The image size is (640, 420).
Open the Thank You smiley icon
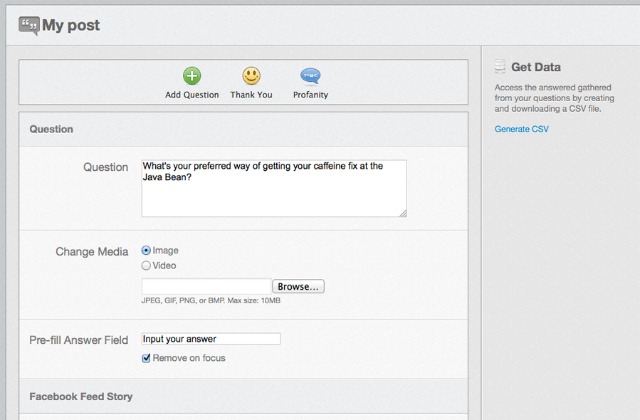251,76
